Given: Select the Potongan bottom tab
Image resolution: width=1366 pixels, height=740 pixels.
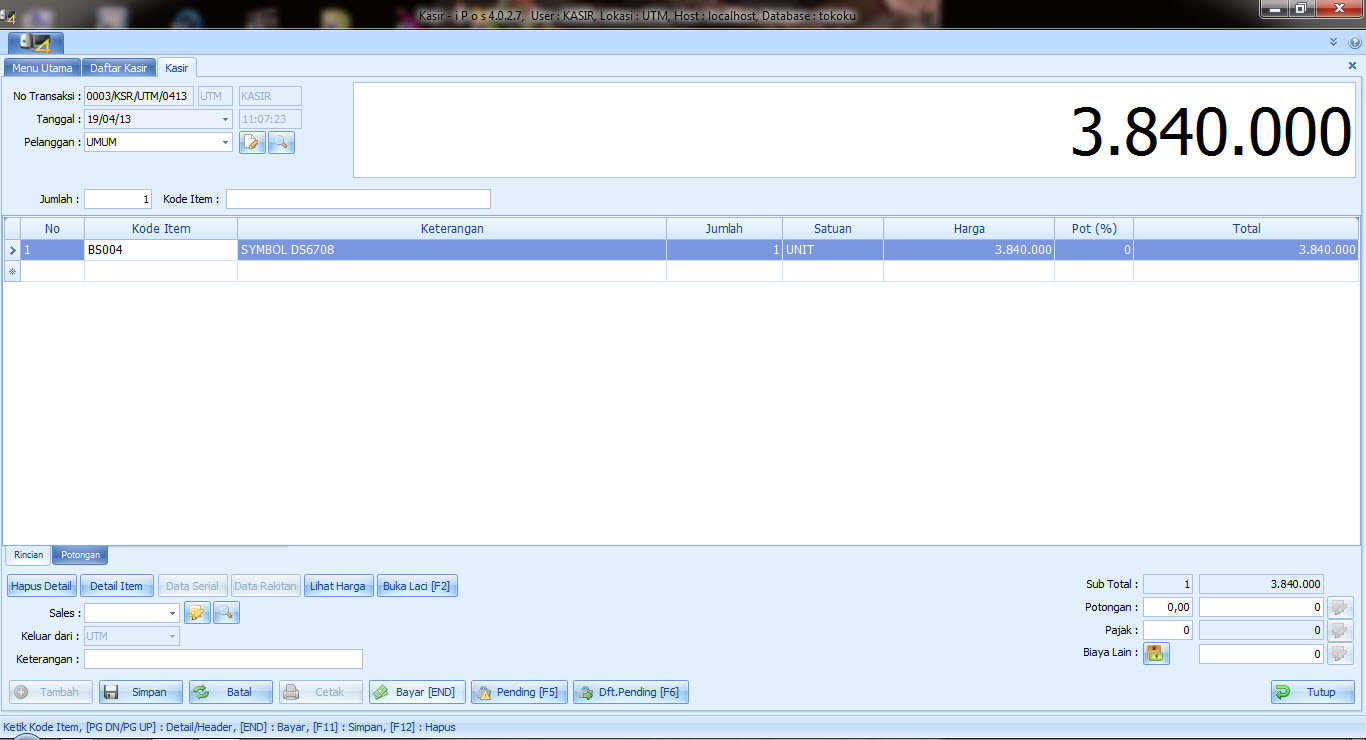Looking at the screenshot, I should pos(79,555).
